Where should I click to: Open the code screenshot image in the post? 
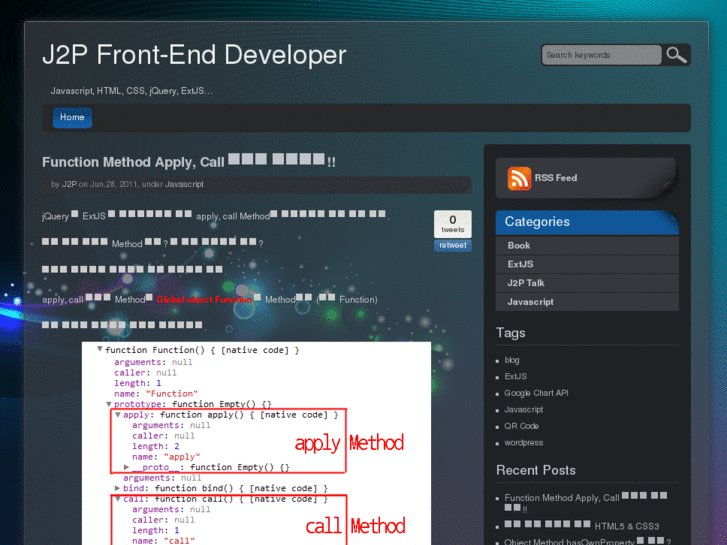click(256, 443)
